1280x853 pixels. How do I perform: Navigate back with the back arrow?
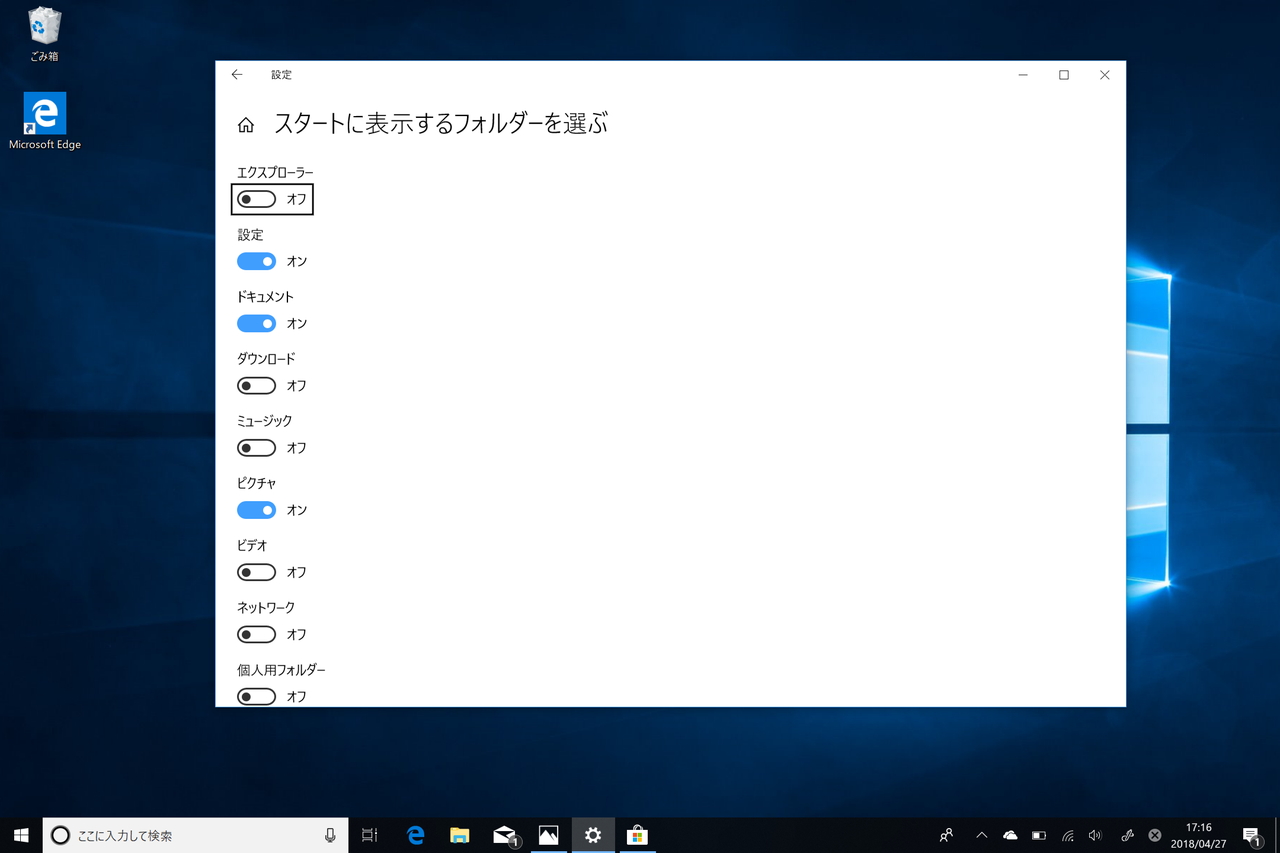[x=237, y=74]
